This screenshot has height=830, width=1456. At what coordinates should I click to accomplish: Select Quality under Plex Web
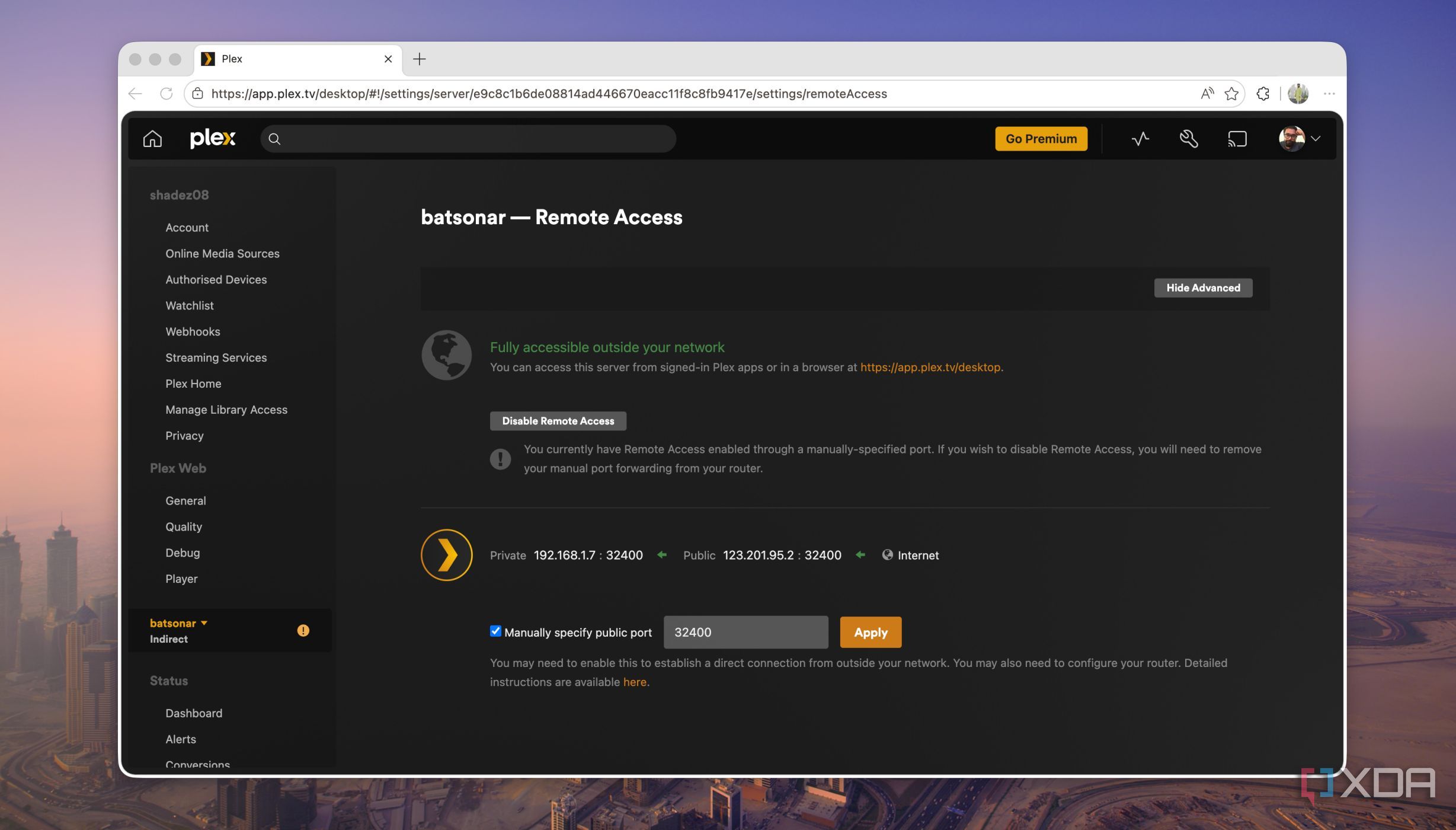point(184,527)
